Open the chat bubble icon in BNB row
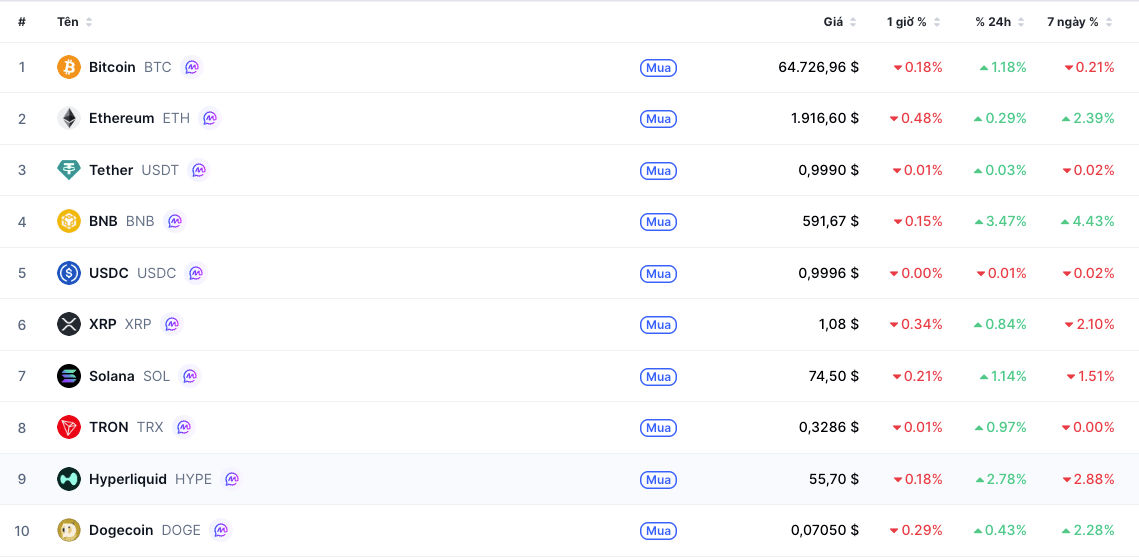Screen dimensions: 1139x558 click(175, 221)
